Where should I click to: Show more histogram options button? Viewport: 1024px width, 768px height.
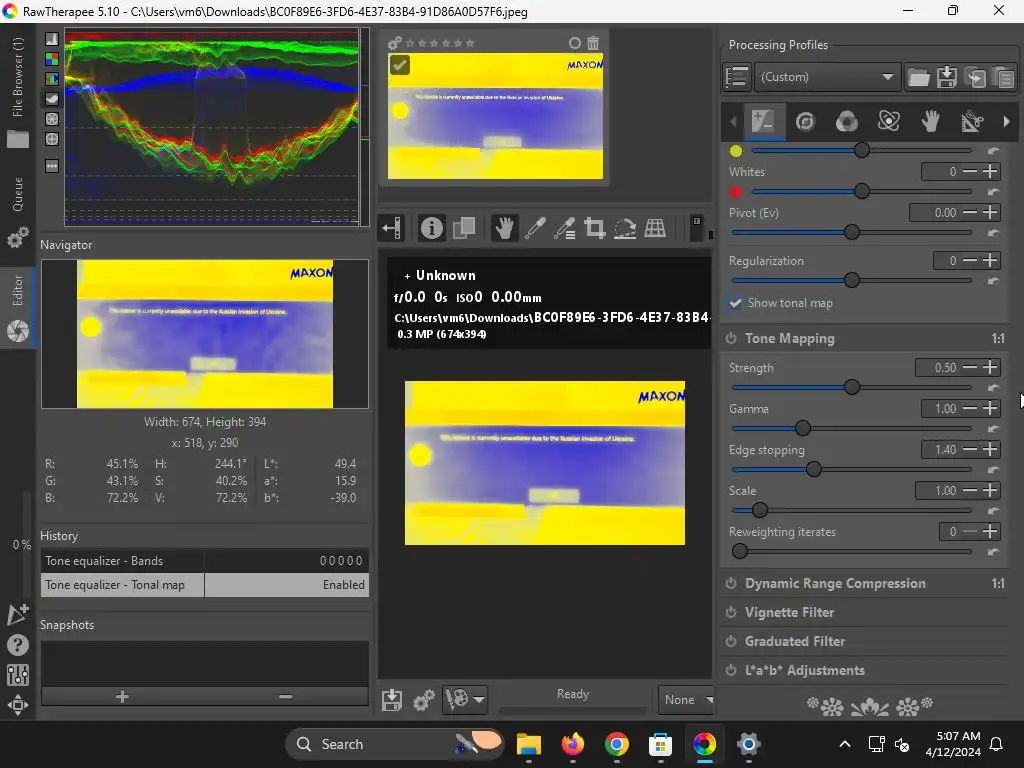(52, 166)
